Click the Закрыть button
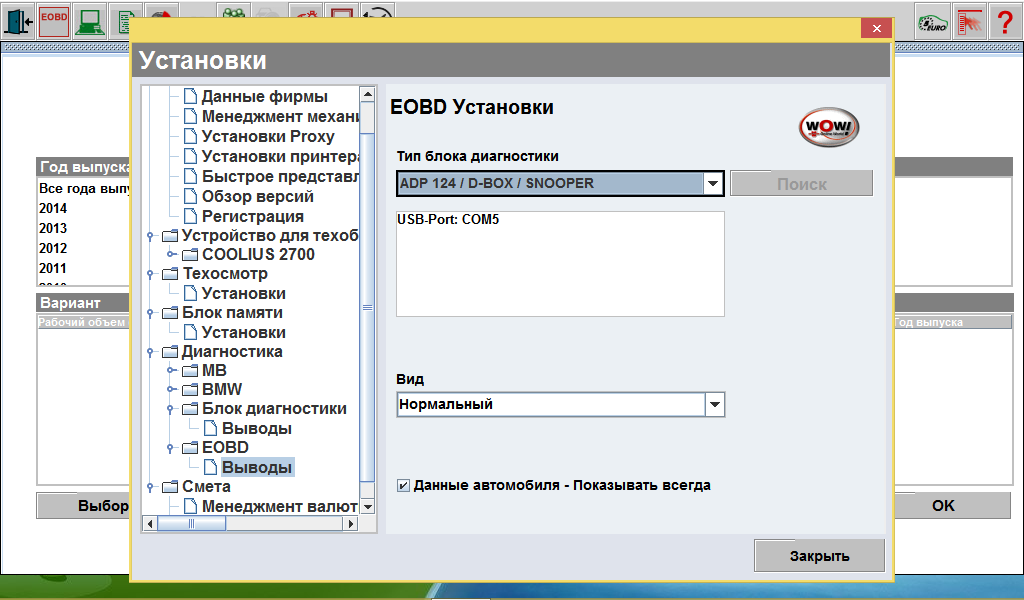This screenshot has height=600, width=1024. 820,556
